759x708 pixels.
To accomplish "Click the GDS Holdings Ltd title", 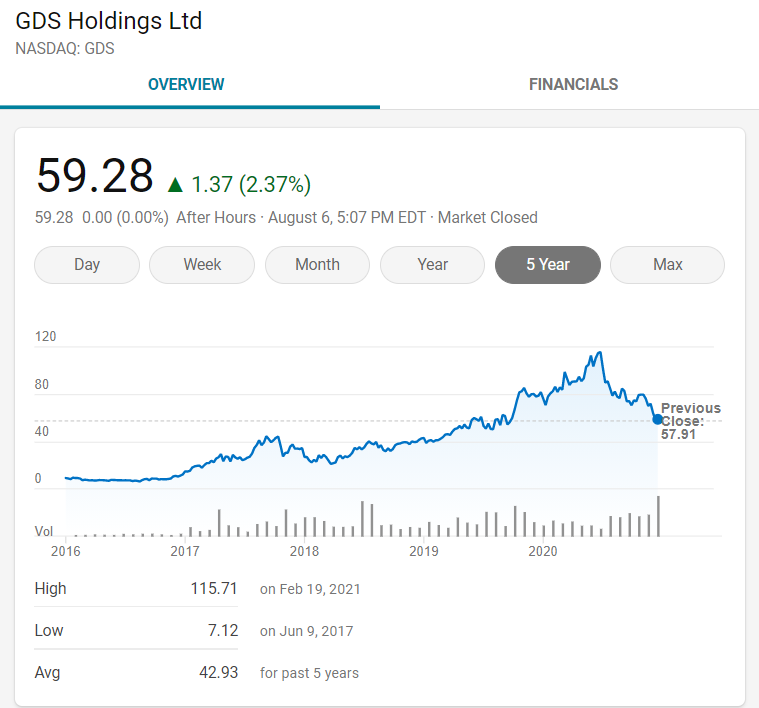I will [x=109, y=21].
